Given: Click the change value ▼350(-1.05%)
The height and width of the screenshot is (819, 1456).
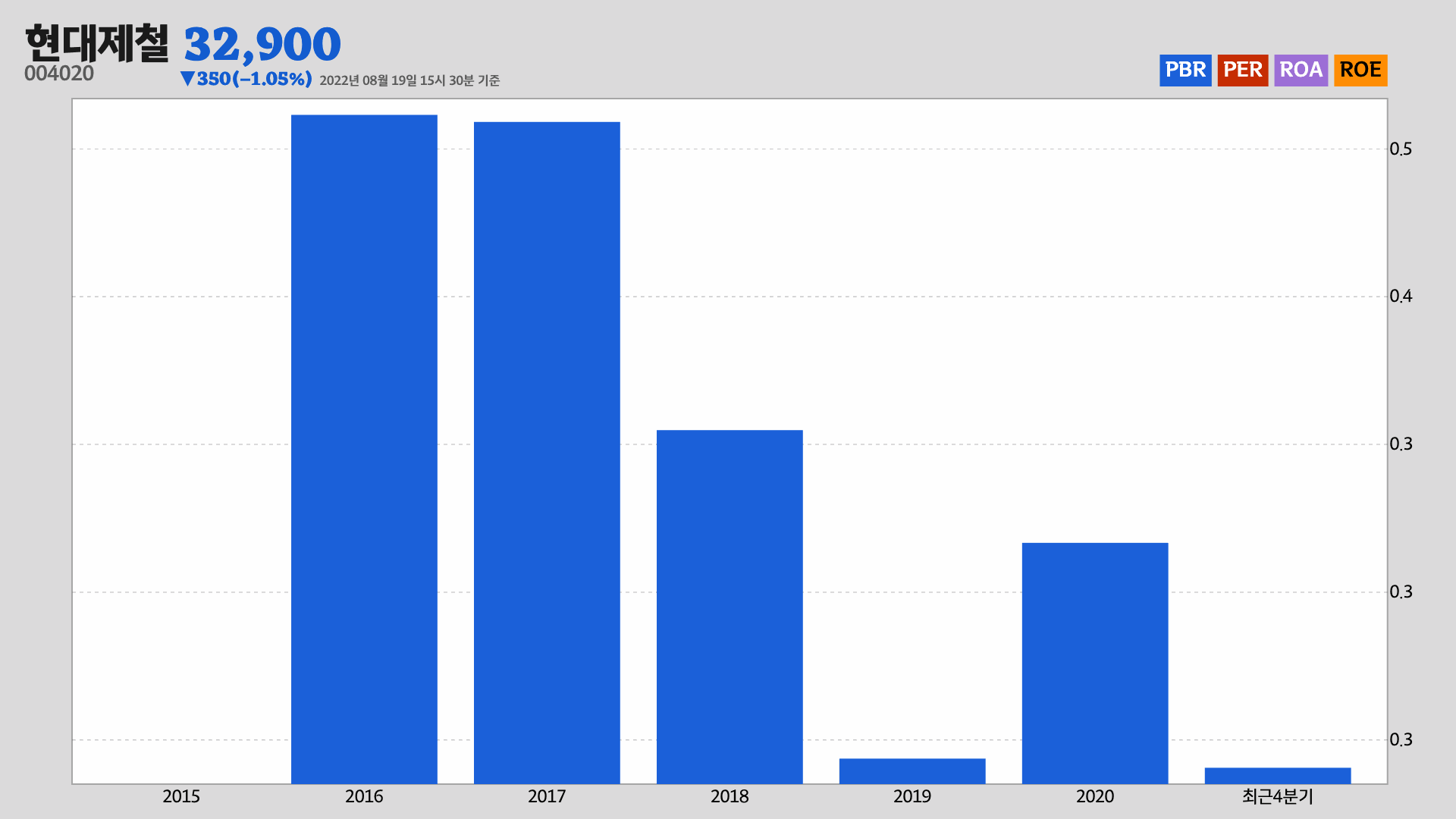Looking at the screenshot, I should point(246,79).
